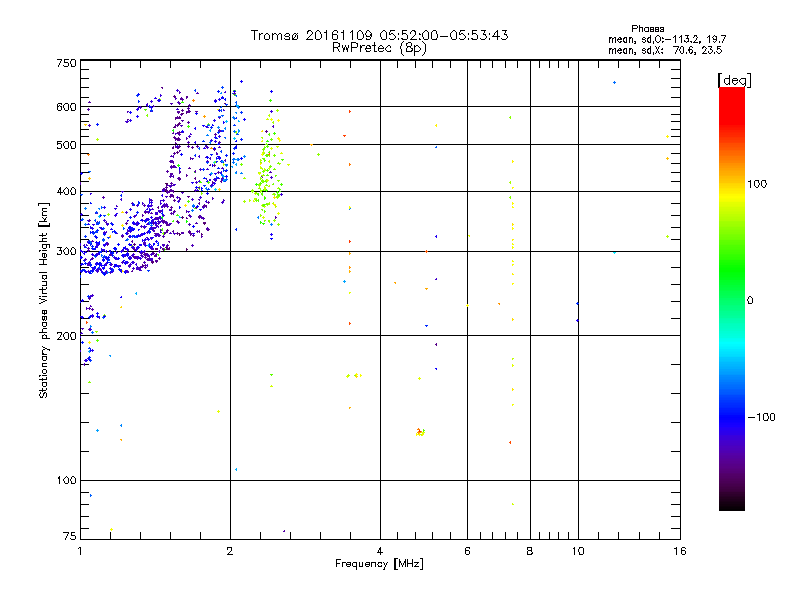Image resolution: width=800 pixels, height=600 pixels.
Task: Click the x-axis tick label '8'
Action: 530,551
